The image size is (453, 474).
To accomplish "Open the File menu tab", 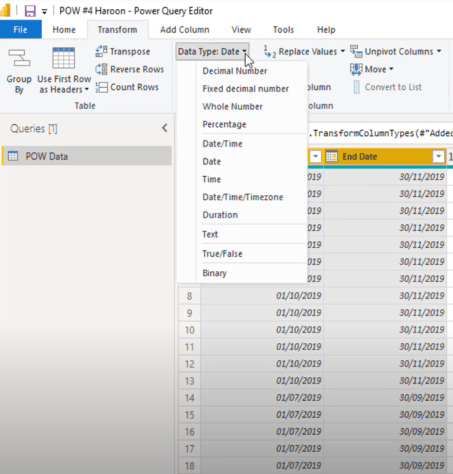I will [x=21, y=30].
